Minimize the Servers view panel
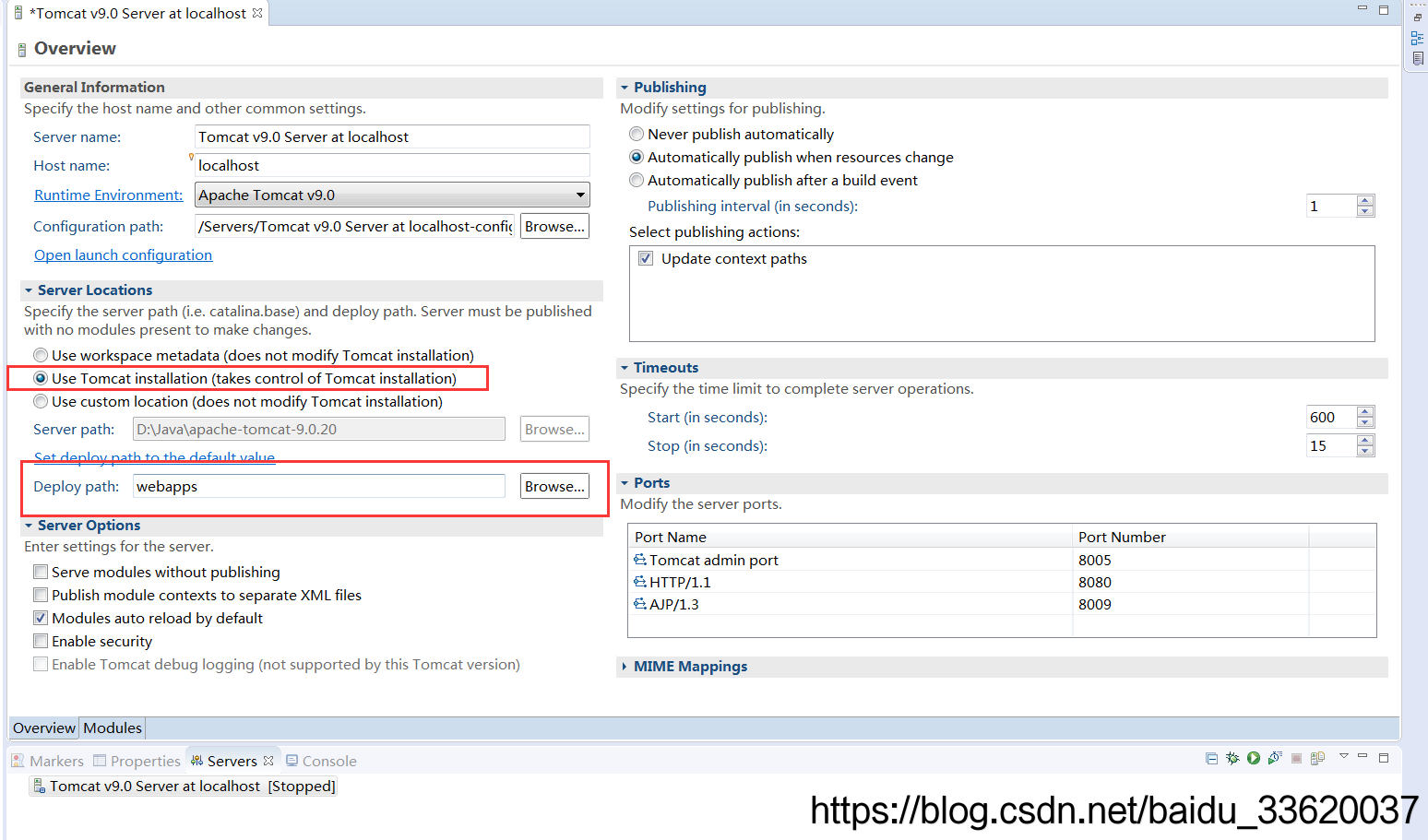This screenshot has width=1428, height=840. click(x=1363, y=756)
